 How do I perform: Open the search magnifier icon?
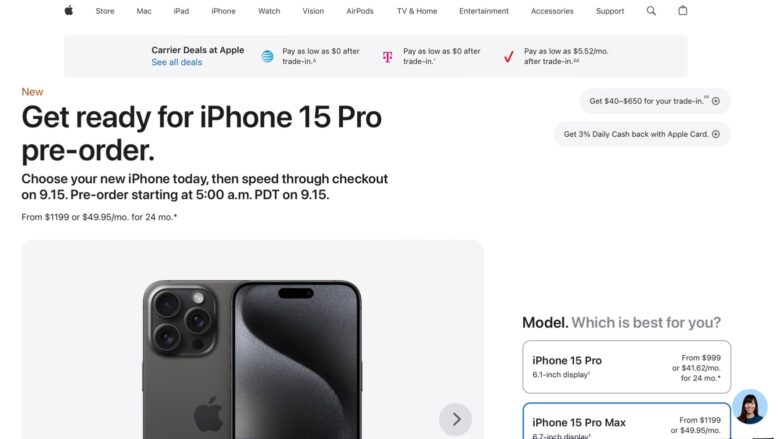click(x=651, y=11)
